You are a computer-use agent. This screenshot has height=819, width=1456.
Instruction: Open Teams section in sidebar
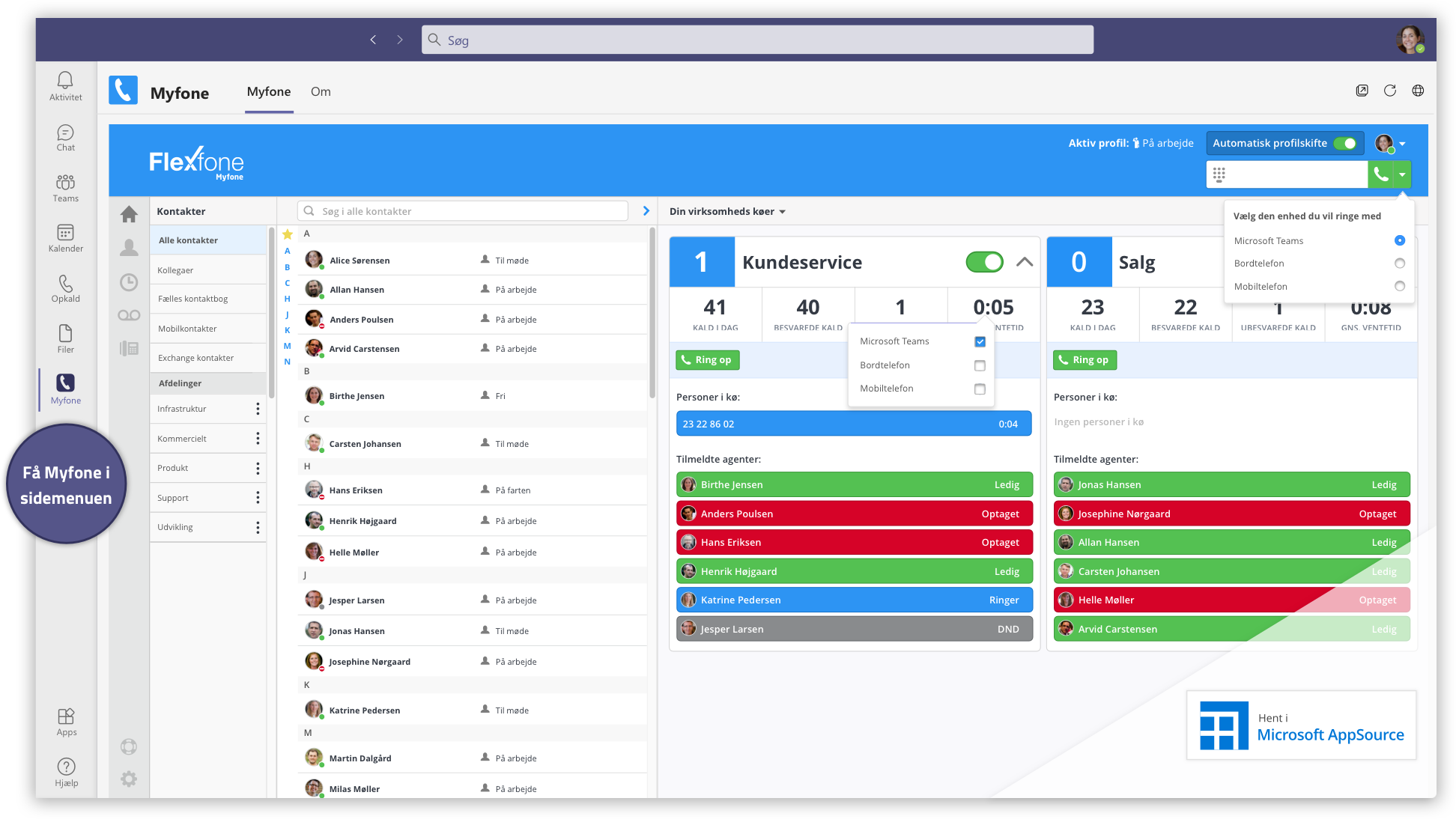coord(66,188)
